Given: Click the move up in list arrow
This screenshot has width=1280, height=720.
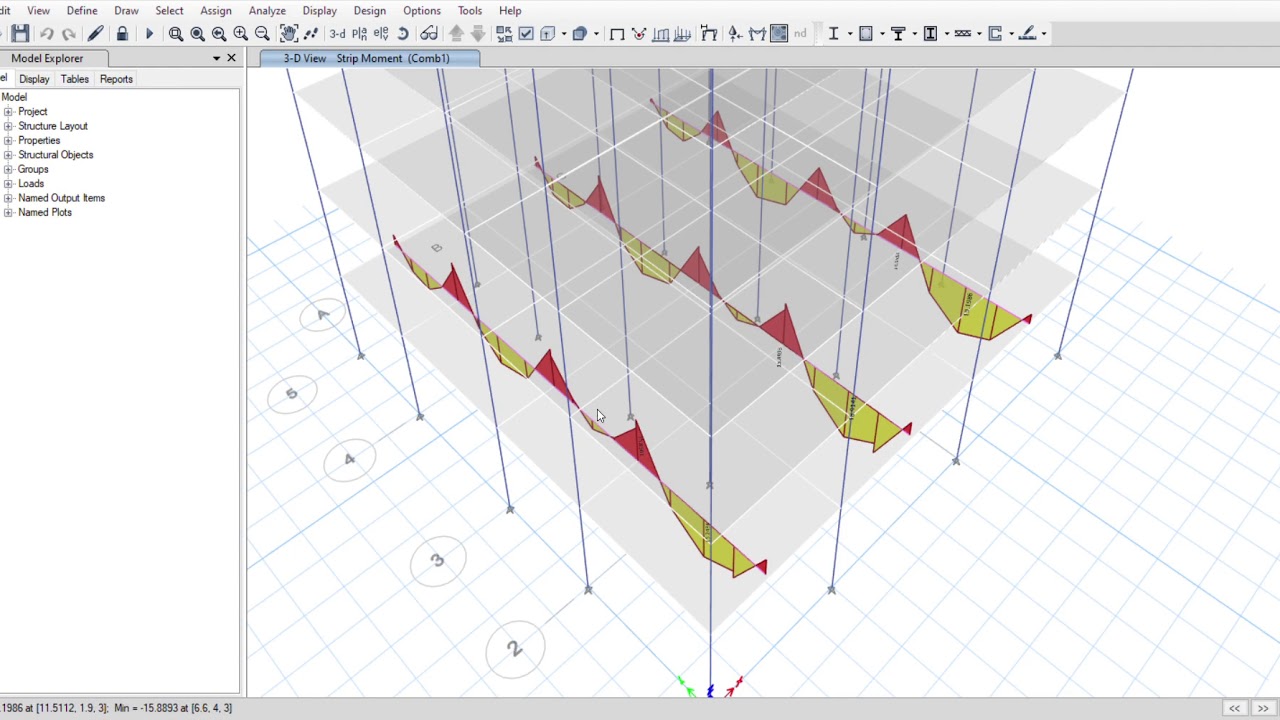Looking at the screenshot, I should (x=456, y=33).
